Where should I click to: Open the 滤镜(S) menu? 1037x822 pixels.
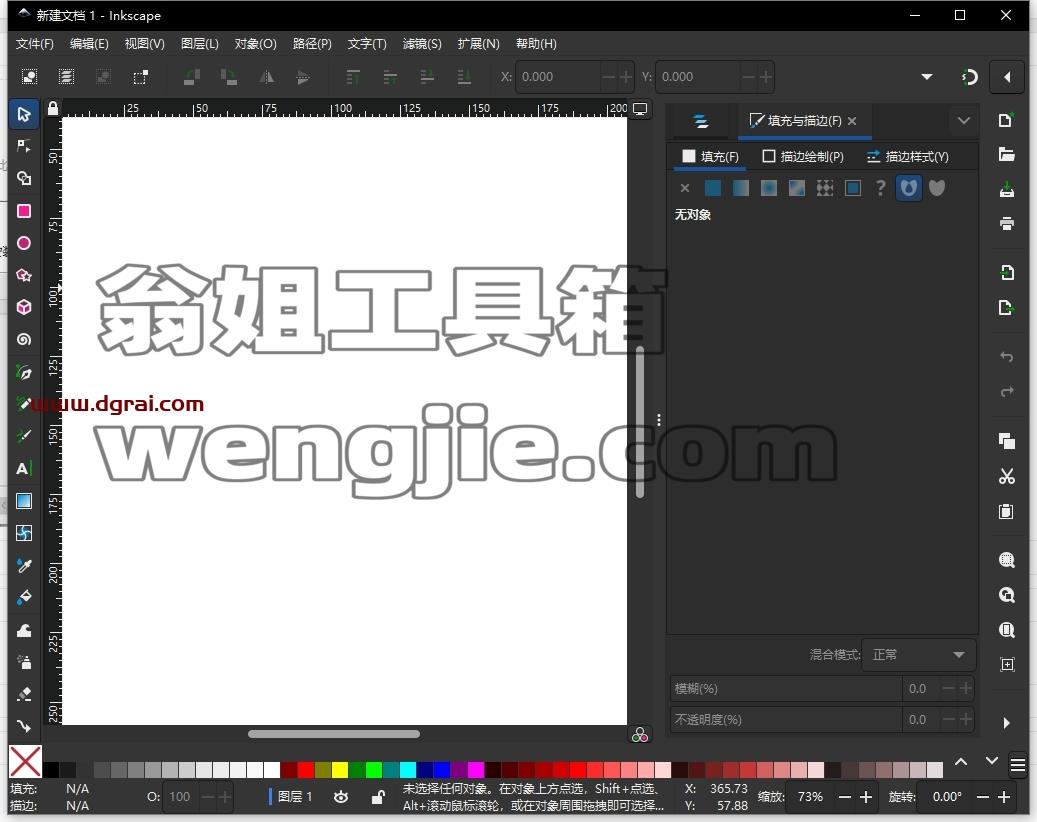[422, 44]
